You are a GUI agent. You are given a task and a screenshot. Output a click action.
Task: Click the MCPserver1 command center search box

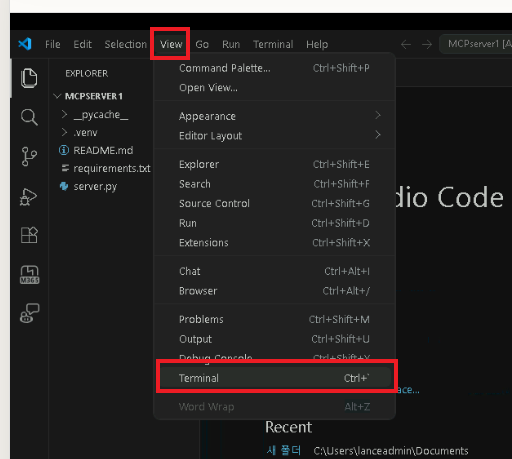476,44
